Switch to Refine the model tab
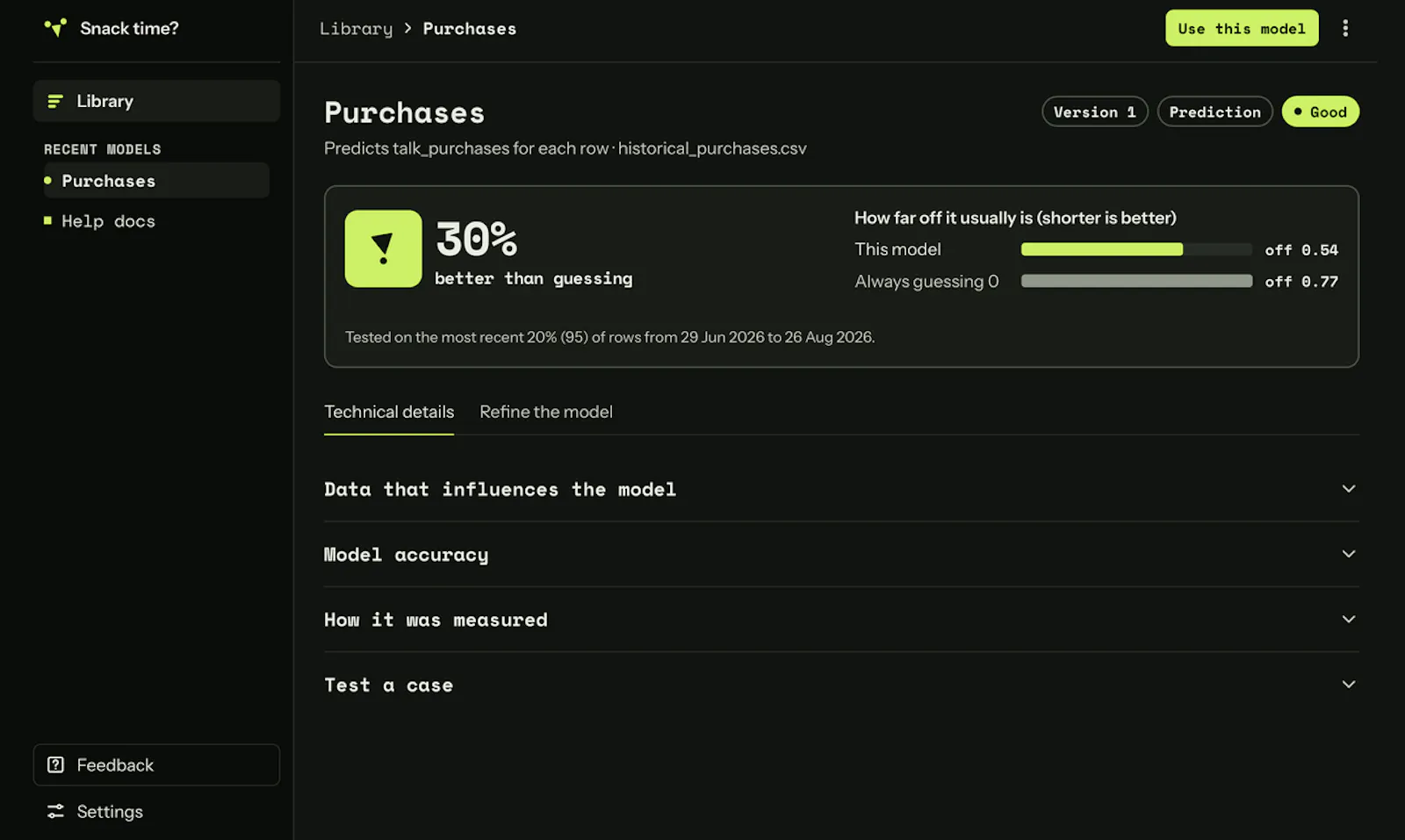The width and height of the screenshot is (1405, 840). (x=546, y=412)
